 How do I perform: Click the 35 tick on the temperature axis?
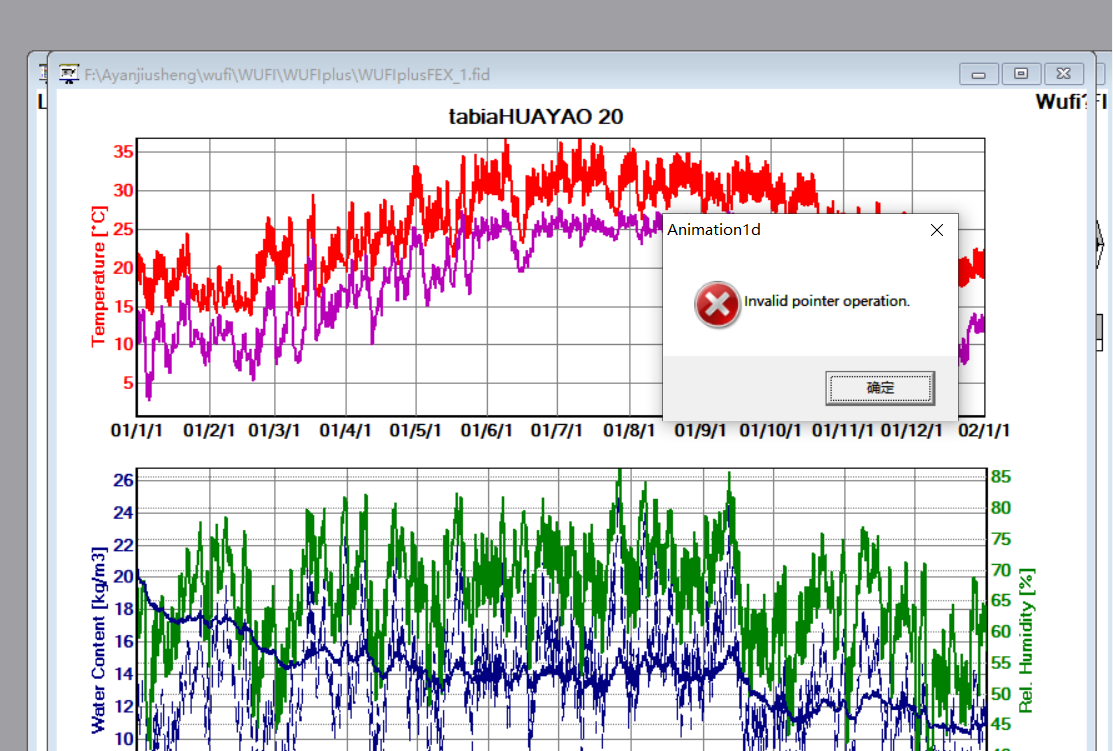(x=122, y=152)
